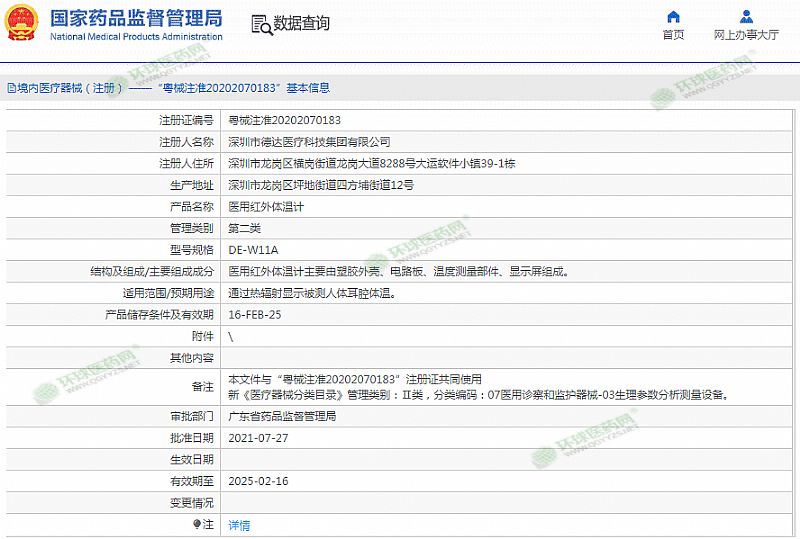The width and height of the screenshot is (800, 539).
Task: Click the expiry date 2025-02-16
Action: pyautogui.click(x=257, y=481)
